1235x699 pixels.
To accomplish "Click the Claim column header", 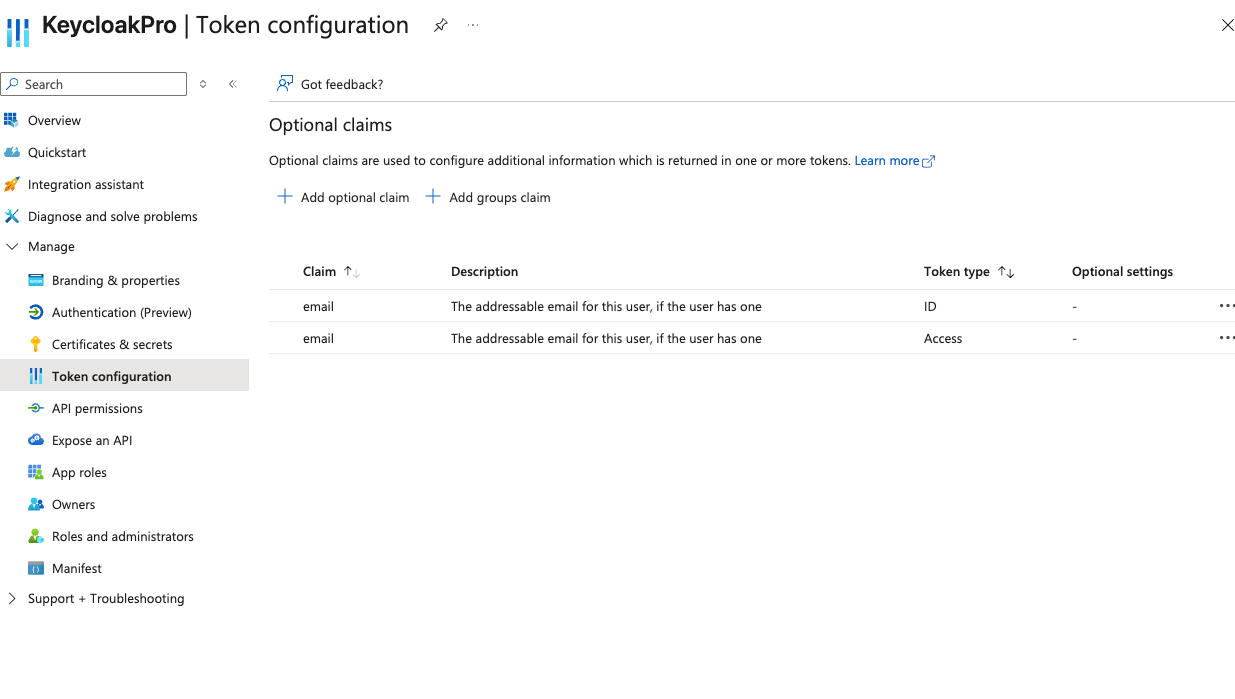I will [320, 271].
